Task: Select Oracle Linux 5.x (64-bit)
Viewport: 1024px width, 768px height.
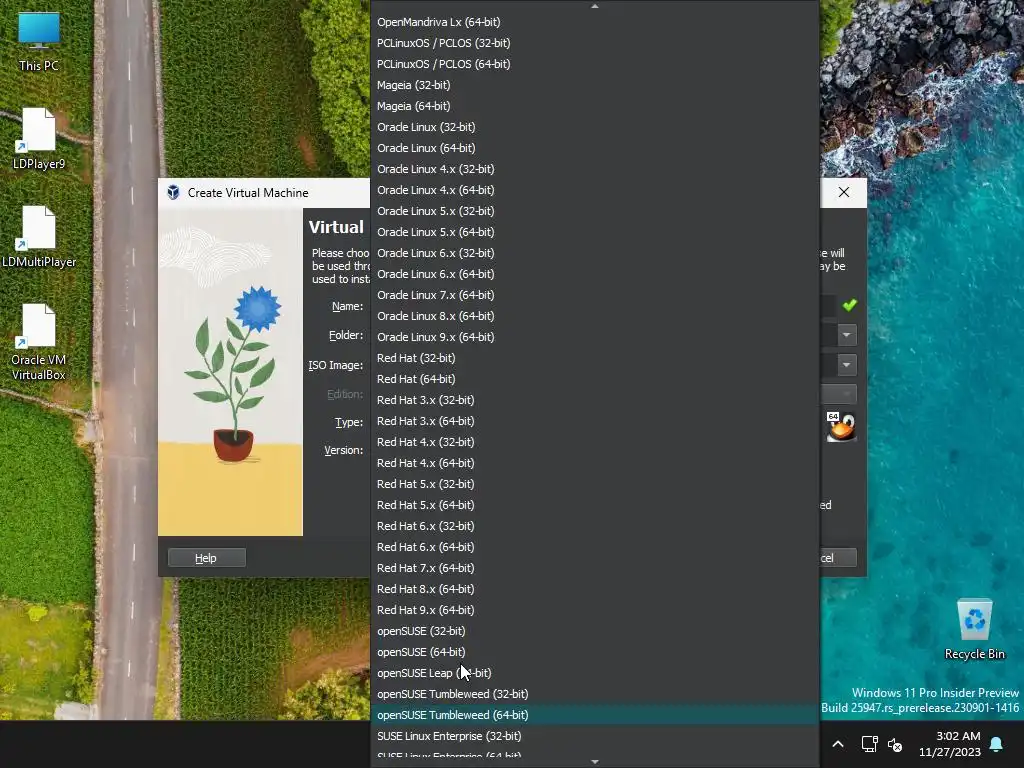Action: coord(594,232)
